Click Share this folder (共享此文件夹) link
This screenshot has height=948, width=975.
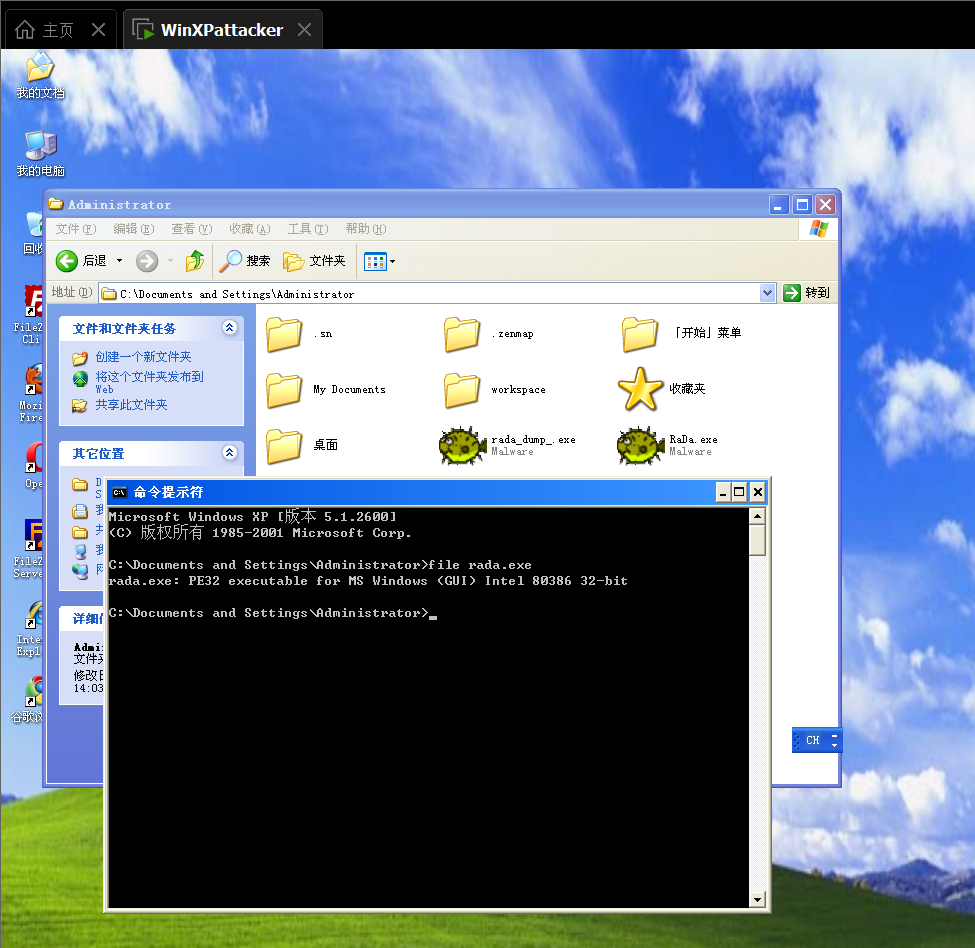[131, 405]
